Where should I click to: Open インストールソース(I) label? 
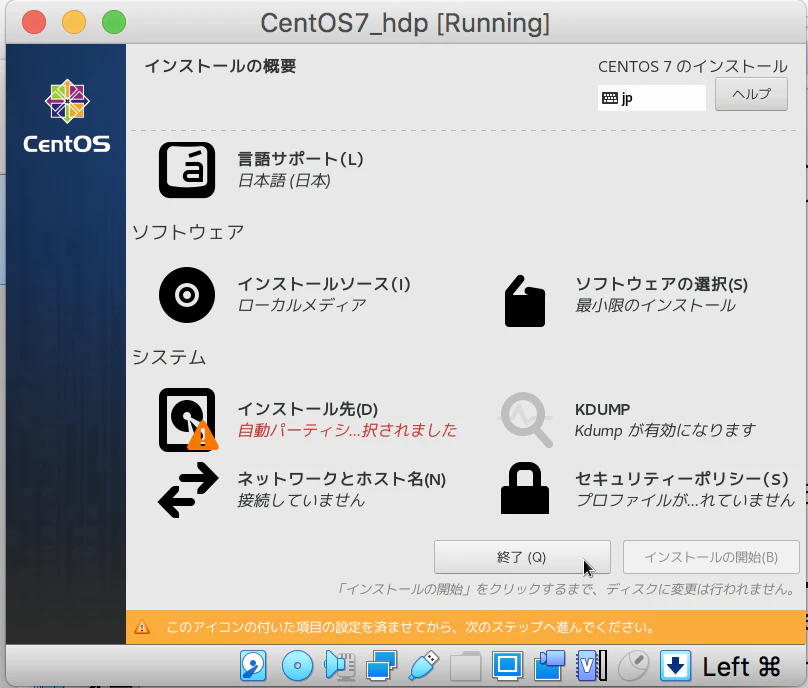(x=324, y=284)
